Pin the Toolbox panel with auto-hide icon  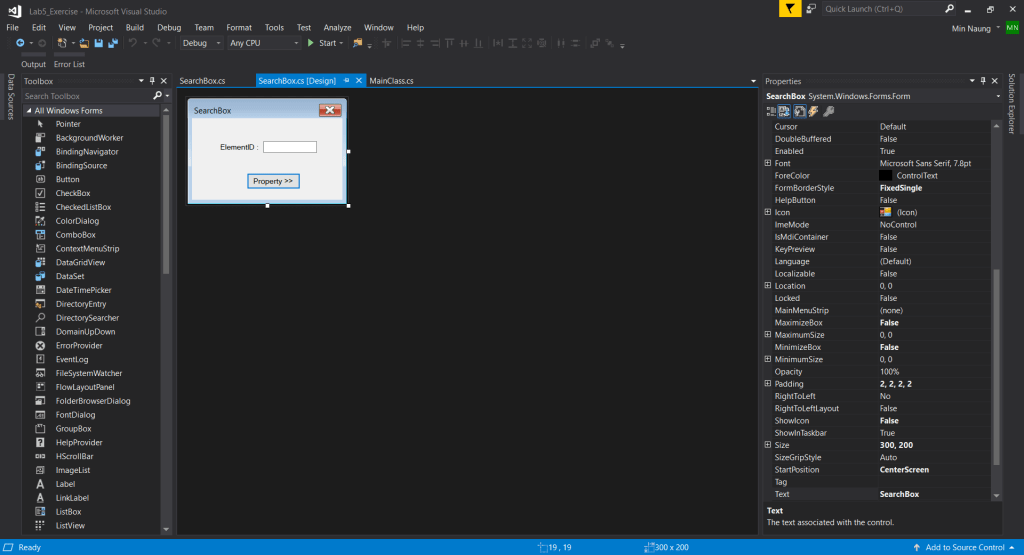[152, 81]
